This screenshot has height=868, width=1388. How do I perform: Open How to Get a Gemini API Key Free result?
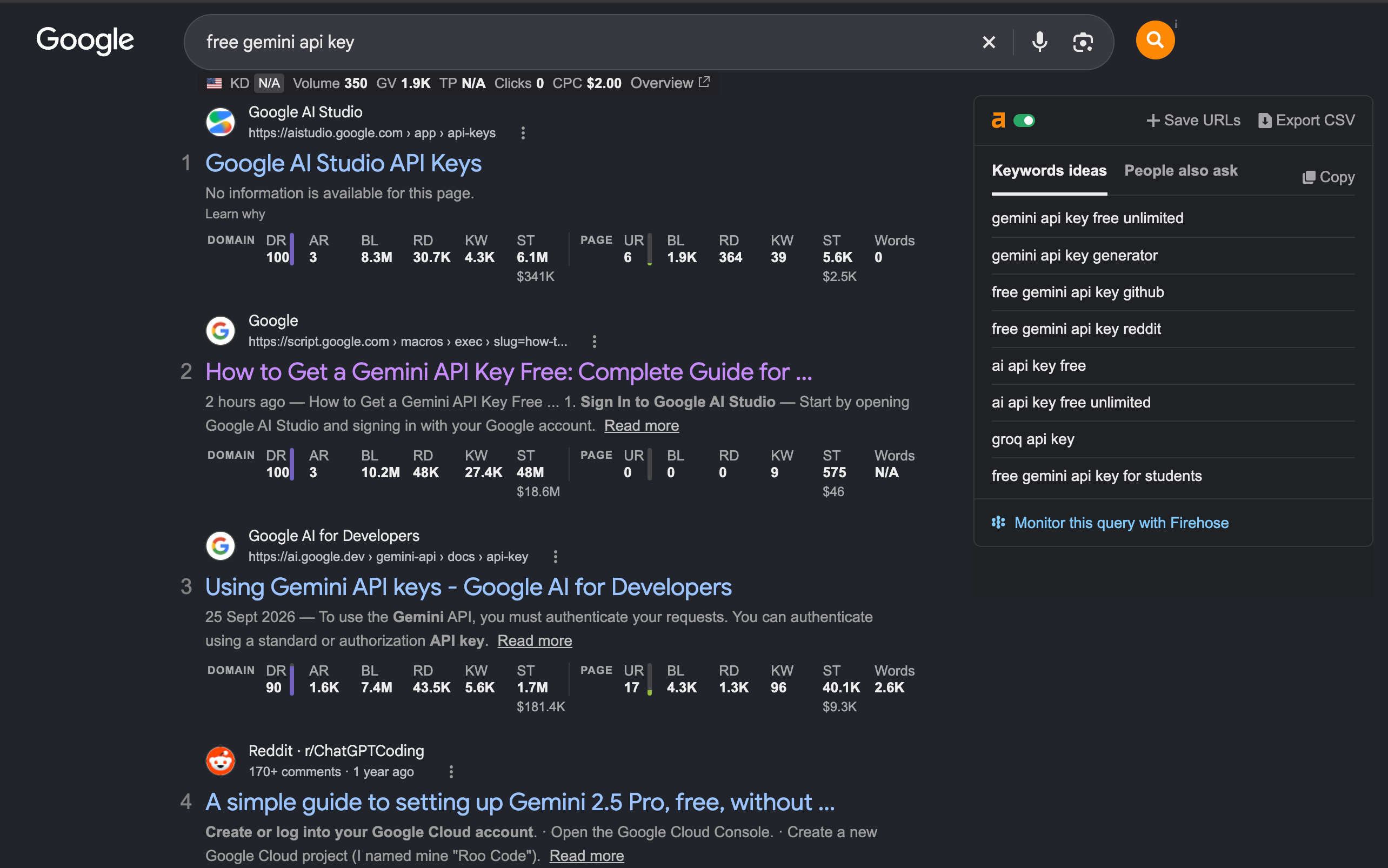click(x=509, y=372)
